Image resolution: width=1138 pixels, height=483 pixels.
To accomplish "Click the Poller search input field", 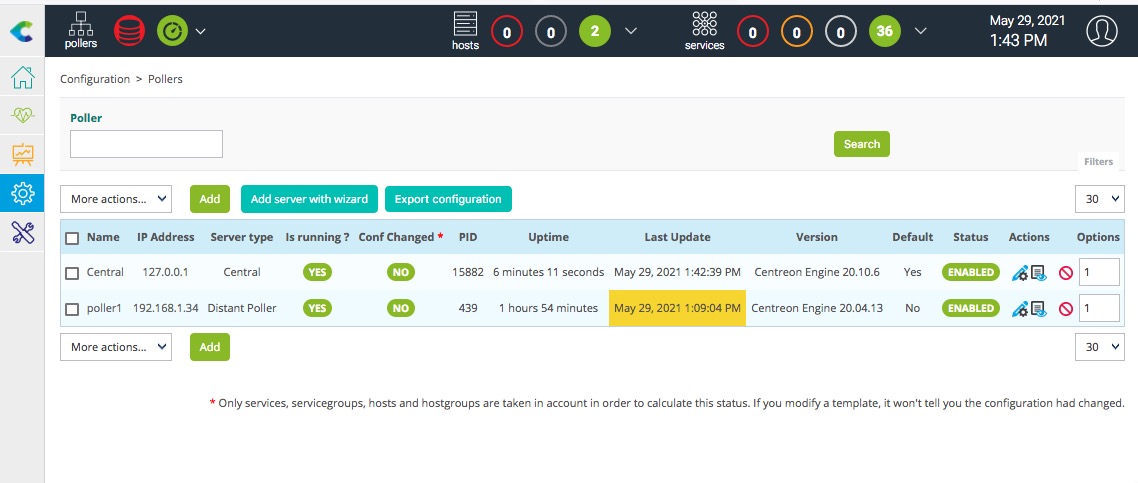I will pos(146,144).
